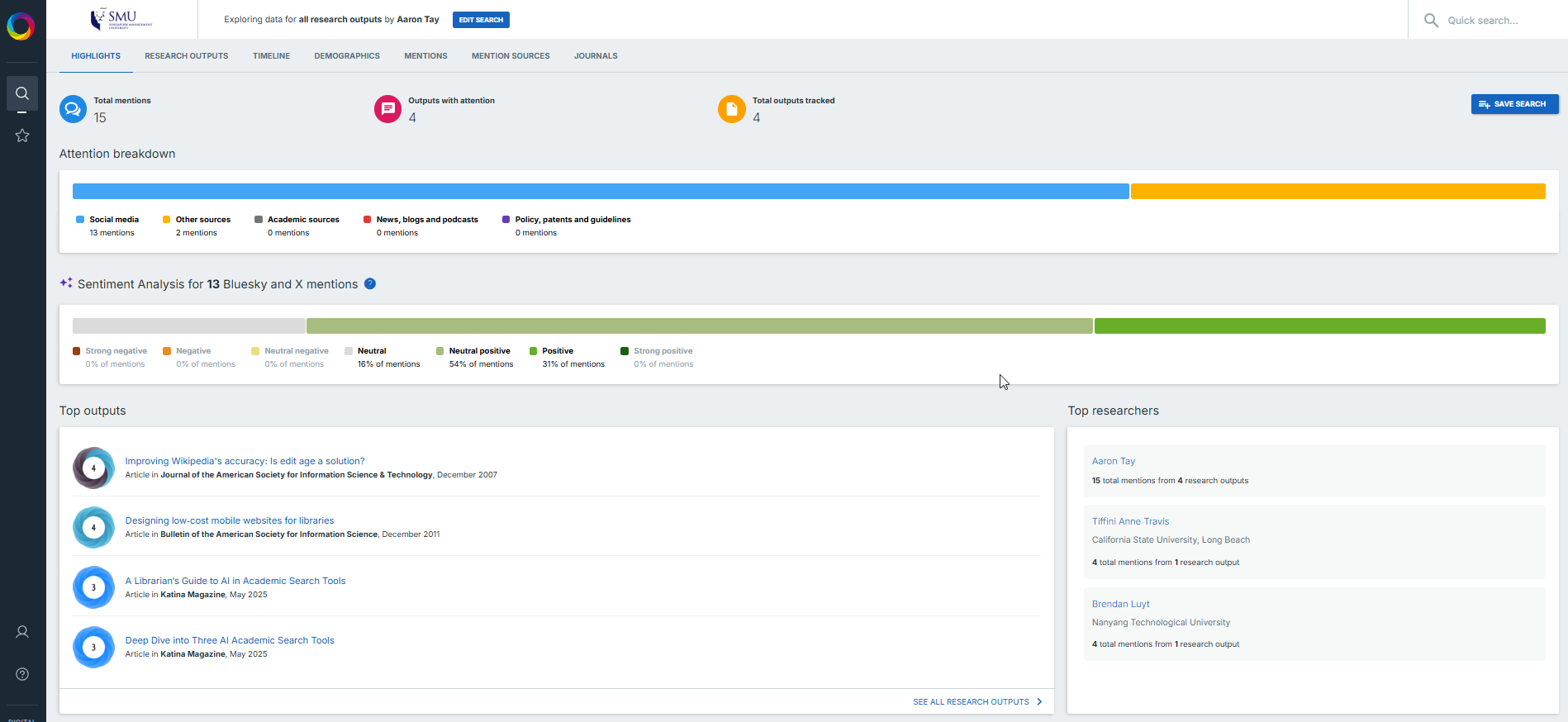Click the Total mentions speech bubble icon

[73, 109]
